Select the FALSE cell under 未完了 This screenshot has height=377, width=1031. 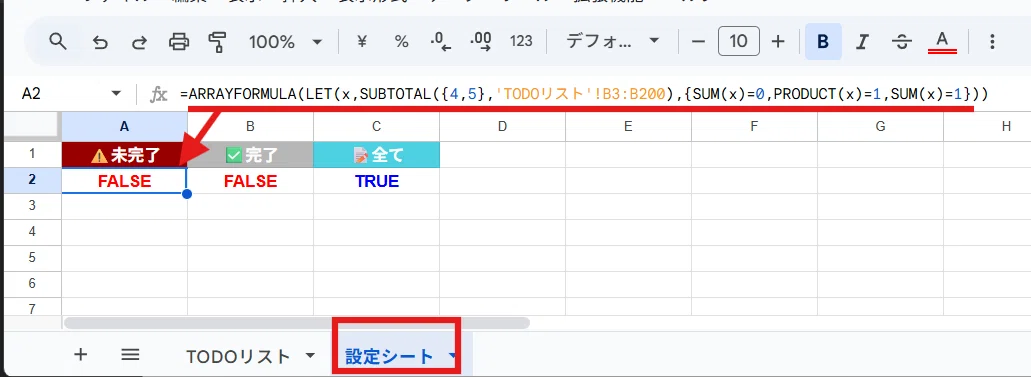(x=124, y=181)
